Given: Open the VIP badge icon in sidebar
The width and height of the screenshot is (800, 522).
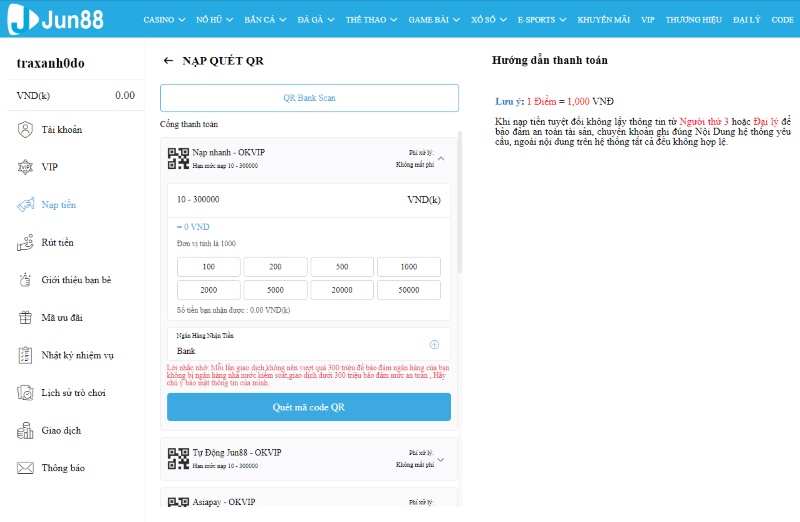Looking at the screenshot, I should click(25, 167).
